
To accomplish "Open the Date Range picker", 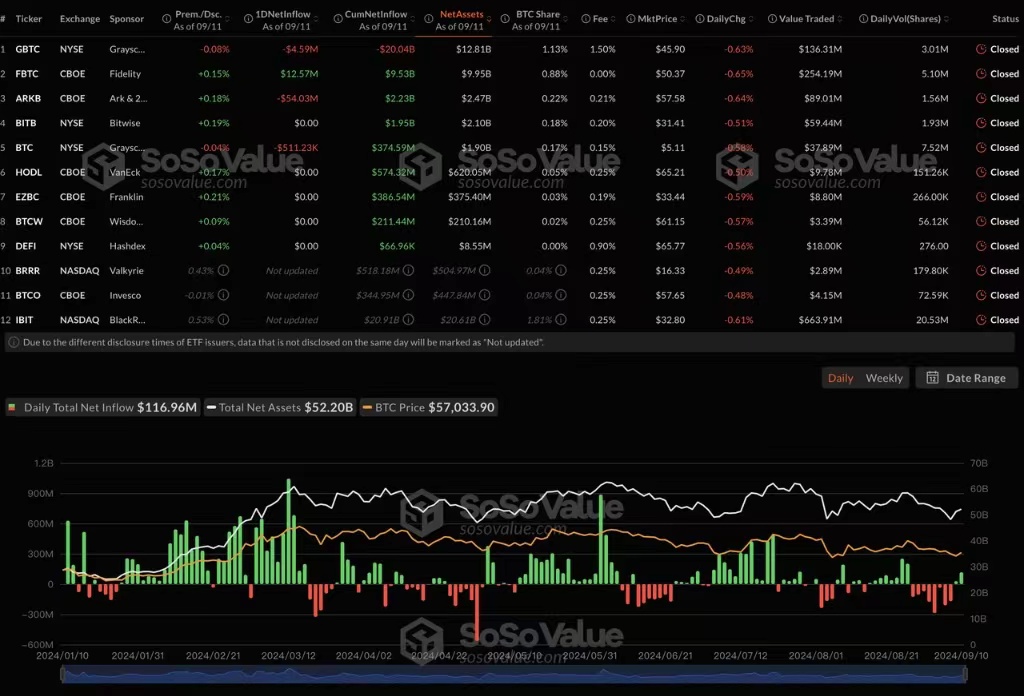I will 966,378.
